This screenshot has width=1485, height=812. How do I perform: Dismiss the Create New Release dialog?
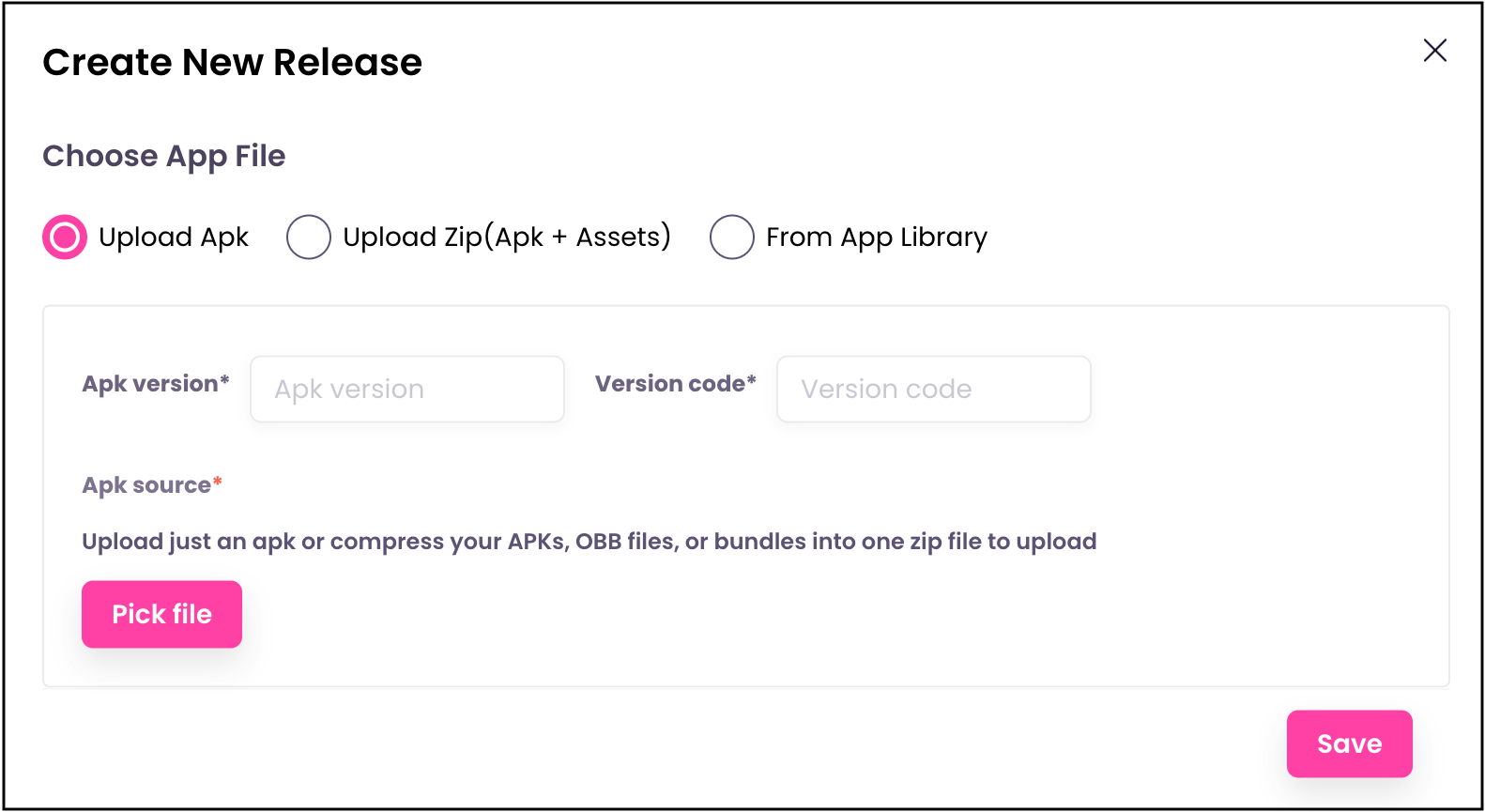point(1435,52)
